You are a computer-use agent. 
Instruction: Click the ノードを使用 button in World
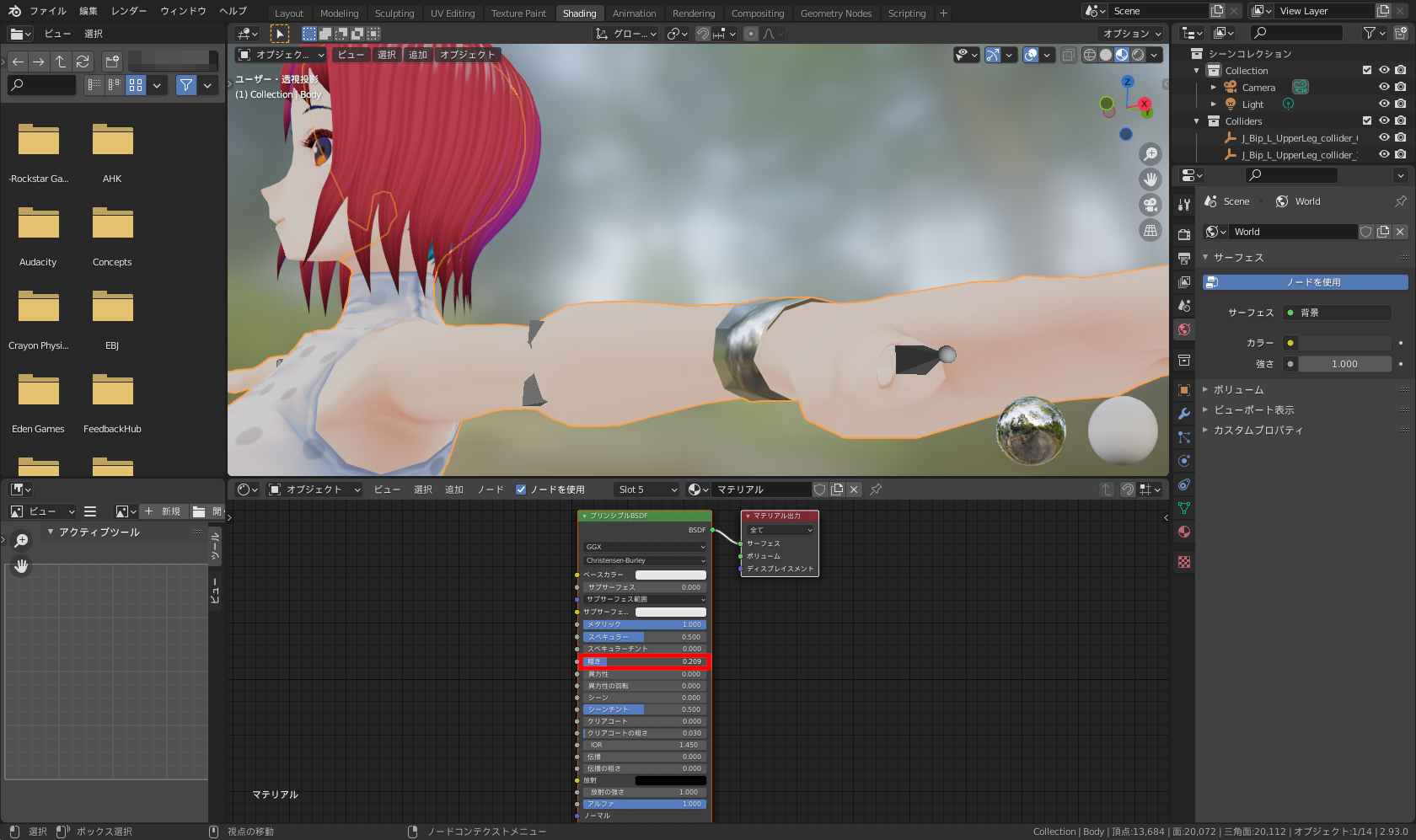pos(1305,282)
